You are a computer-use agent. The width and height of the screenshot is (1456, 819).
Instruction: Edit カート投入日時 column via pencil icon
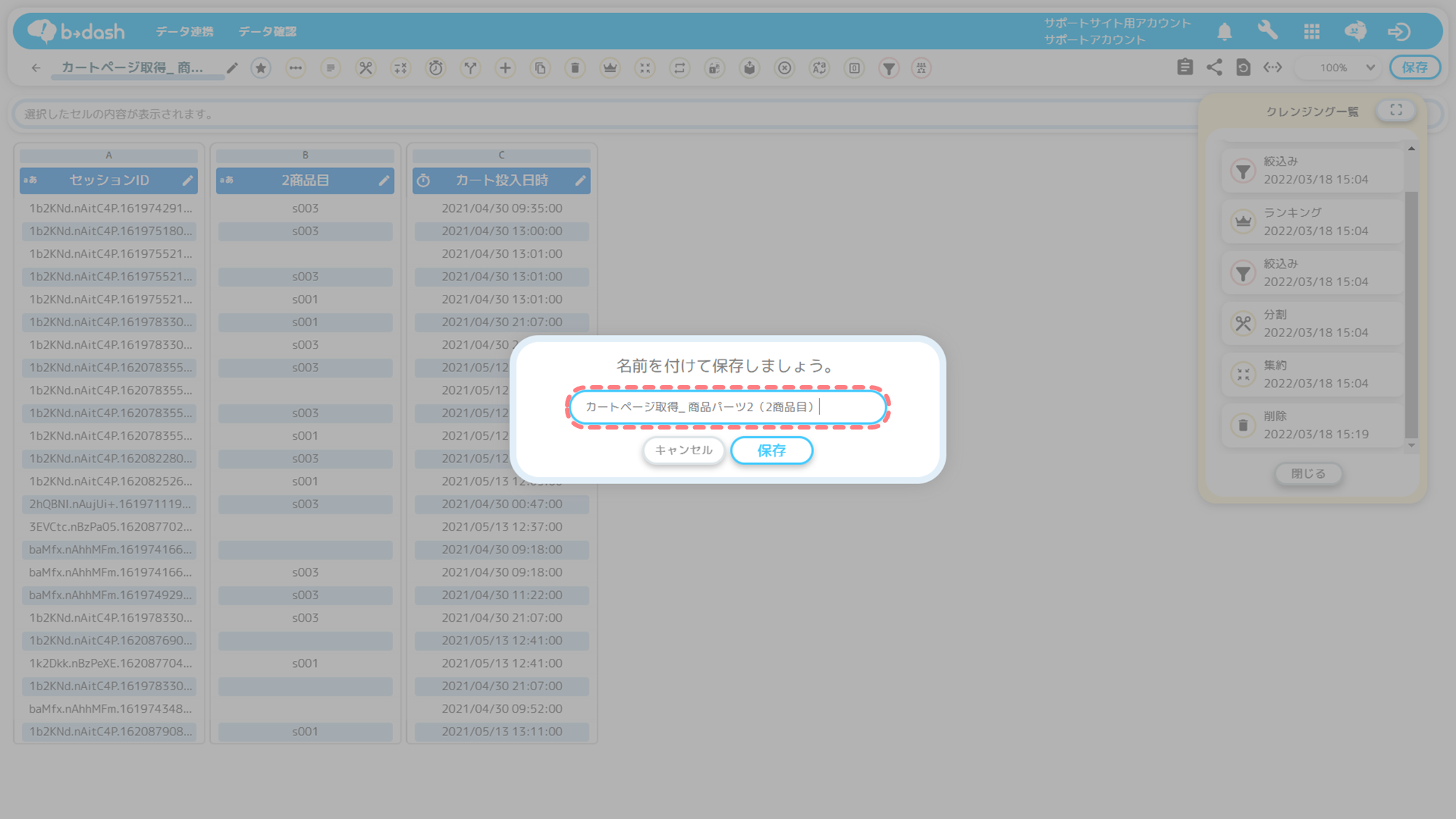click(x=580, y=180)
